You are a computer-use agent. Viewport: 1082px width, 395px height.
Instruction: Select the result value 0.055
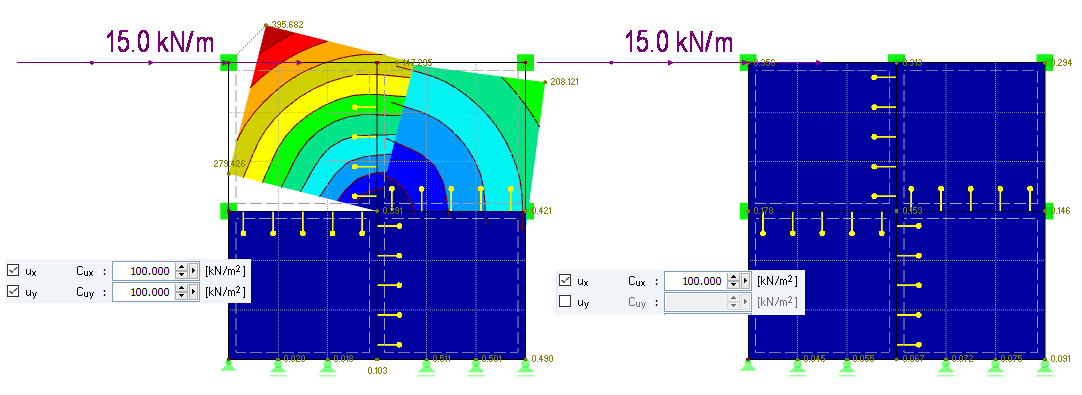coord(863,358)
